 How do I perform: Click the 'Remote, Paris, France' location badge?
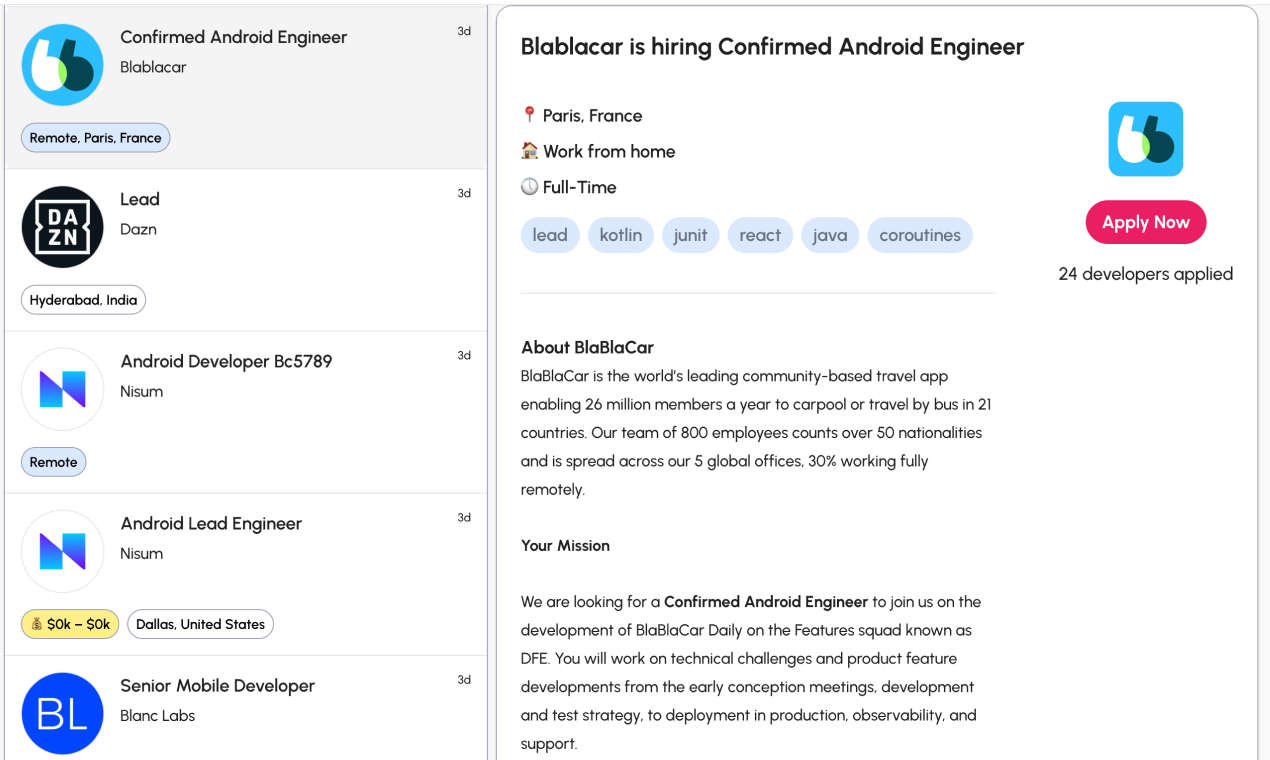coord(96,138)
